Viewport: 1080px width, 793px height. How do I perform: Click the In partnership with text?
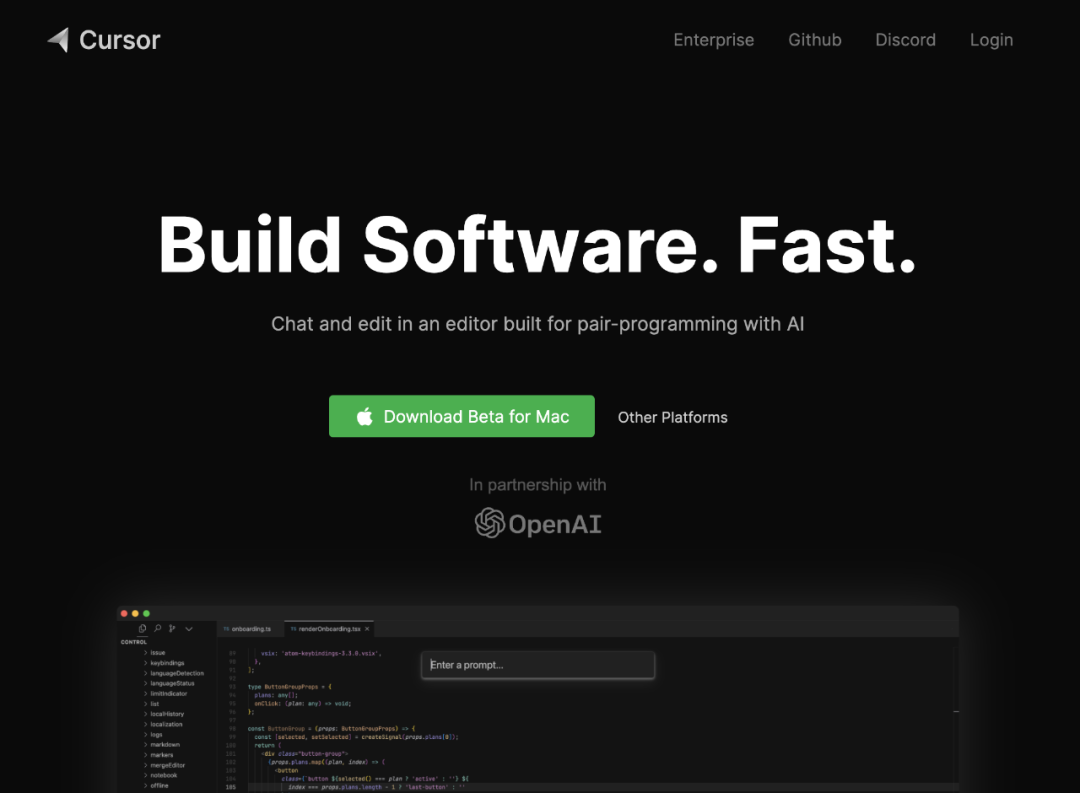(x=538, y=485)
